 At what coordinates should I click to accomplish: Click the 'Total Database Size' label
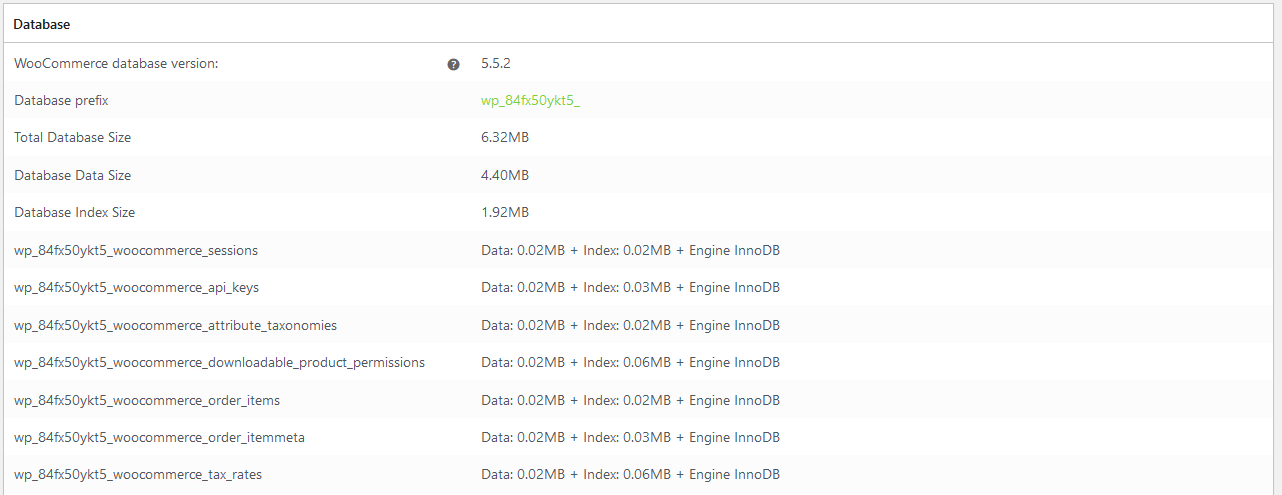pos(72,137)
